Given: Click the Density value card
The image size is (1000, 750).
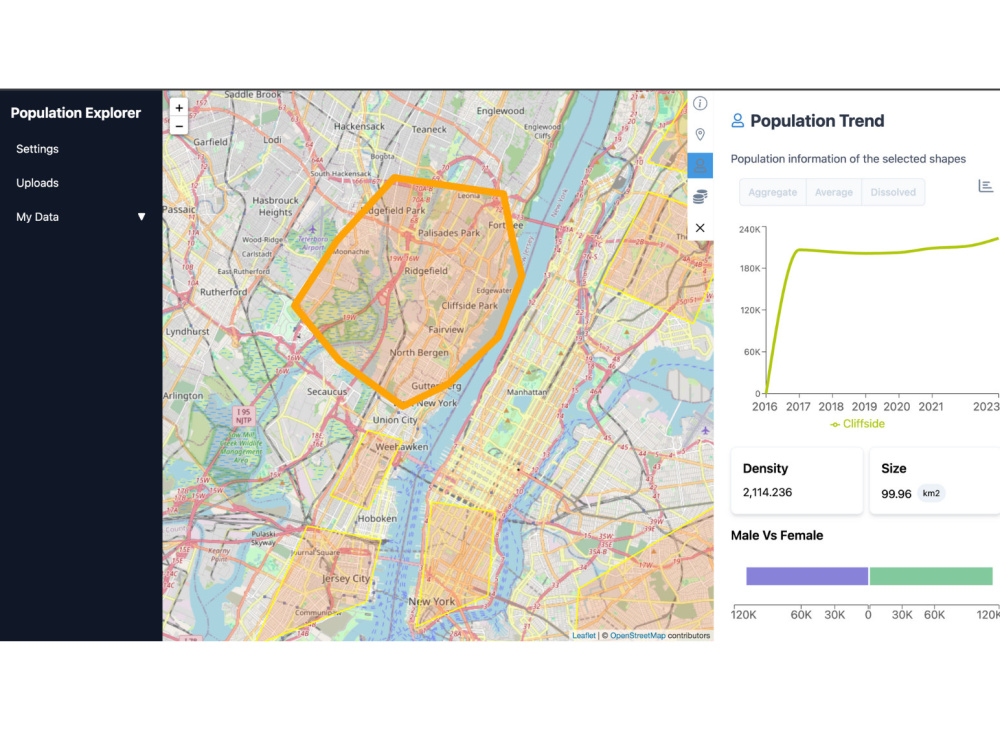Looking at the screenshot, I should click(797, 480).
